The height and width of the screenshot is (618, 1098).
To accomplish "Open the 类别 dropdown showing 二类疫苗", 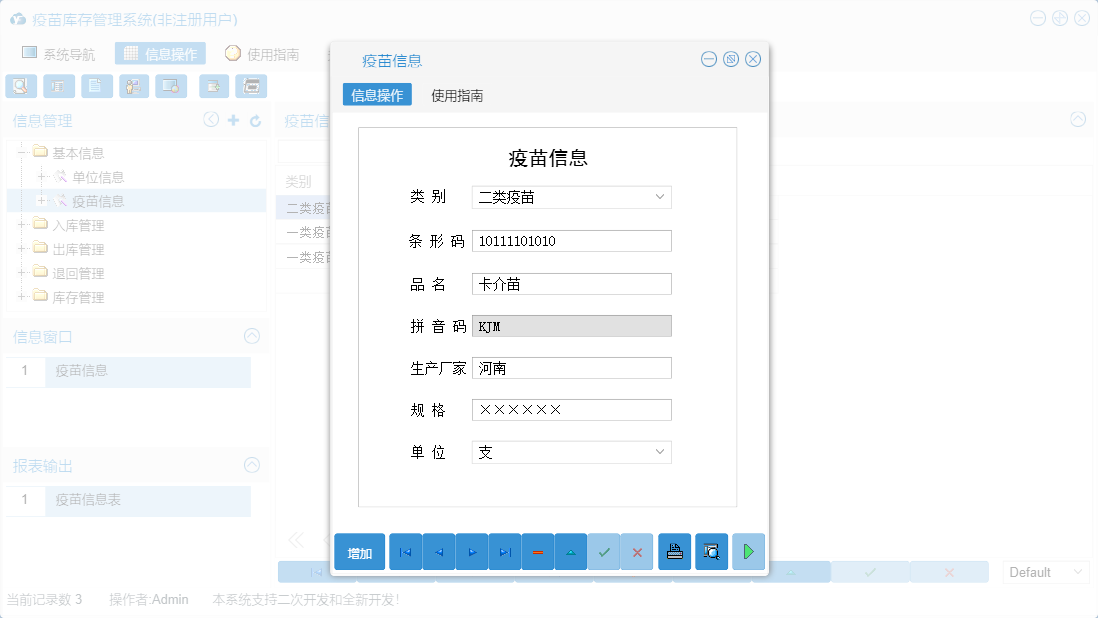I will point(660,196).
